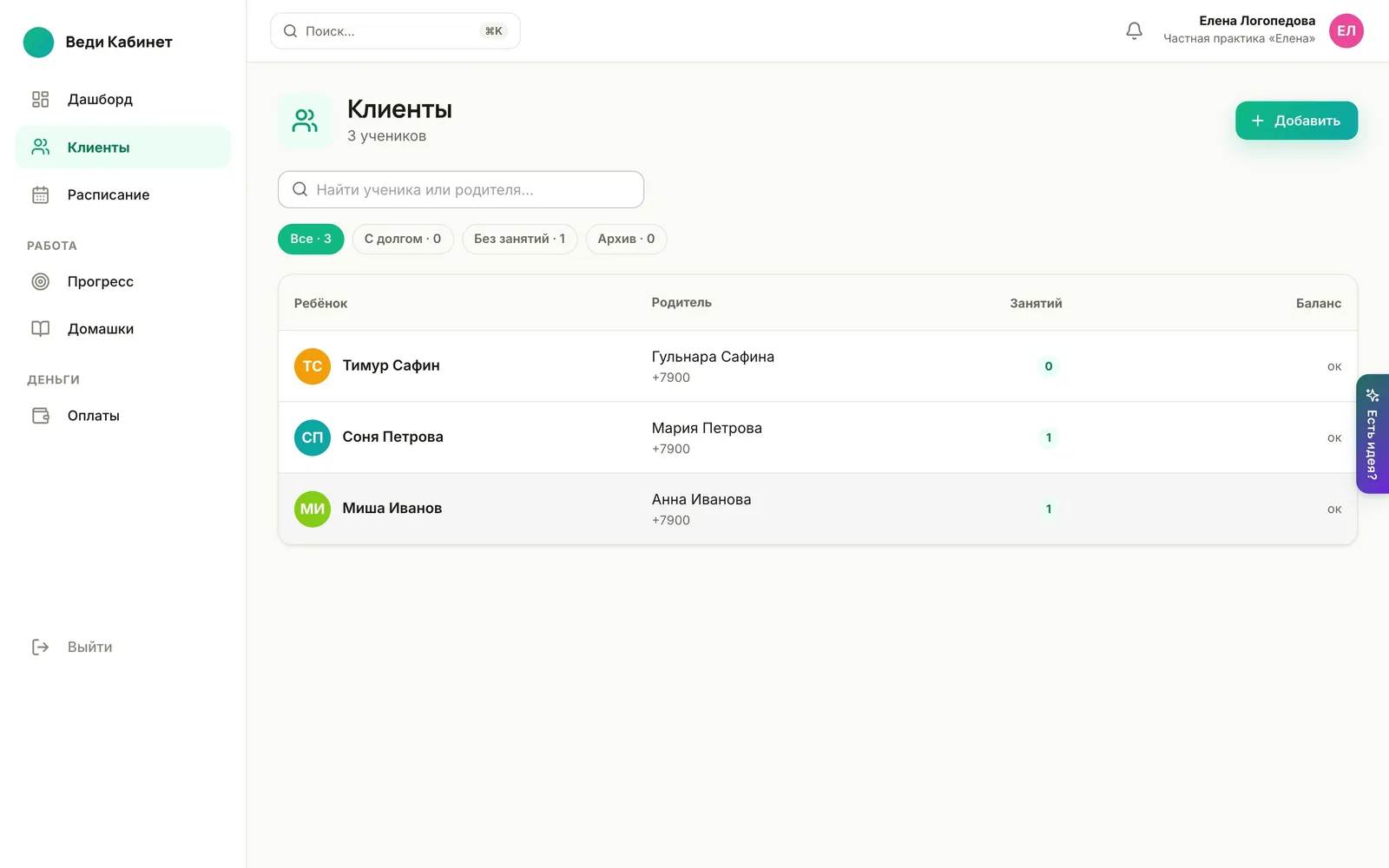
Task: Click the Веди Кабинет logo circle
Action: (38, 42)
